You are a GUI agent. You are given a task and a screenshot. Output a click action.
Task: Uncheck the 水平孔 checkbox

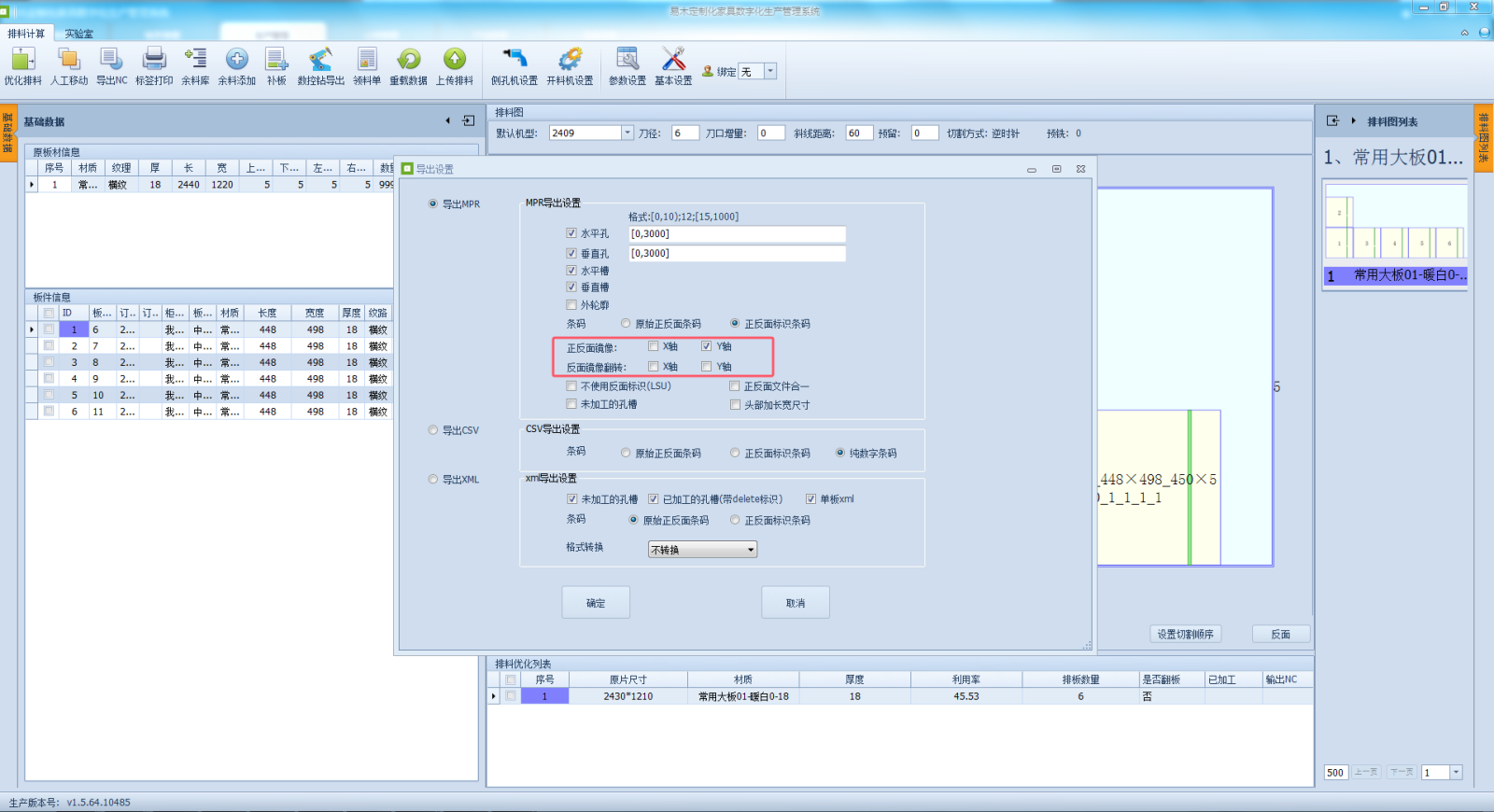[571, 233]
